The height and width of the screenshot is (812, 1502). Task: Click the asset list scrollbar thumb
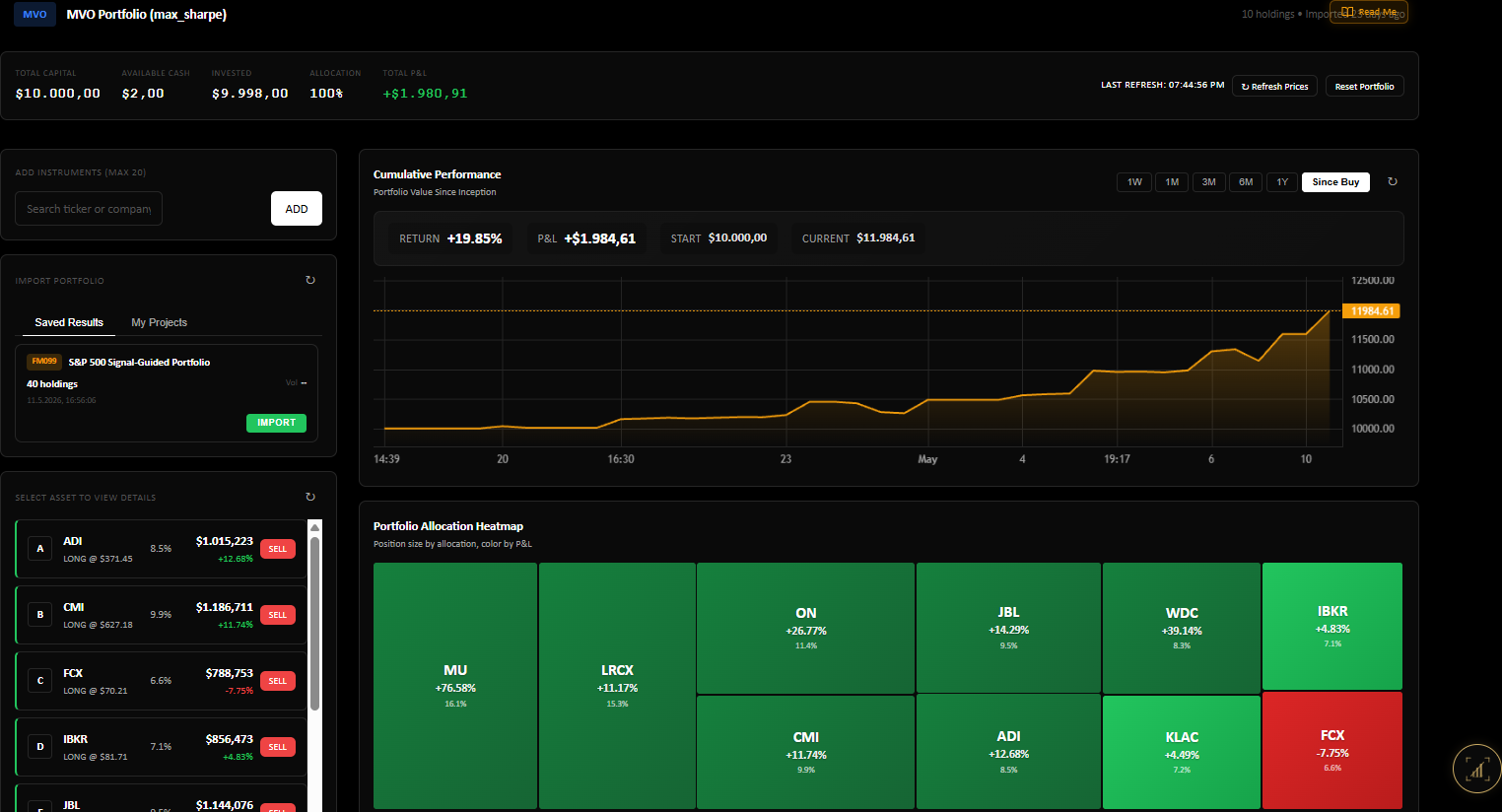coord(314,623)
